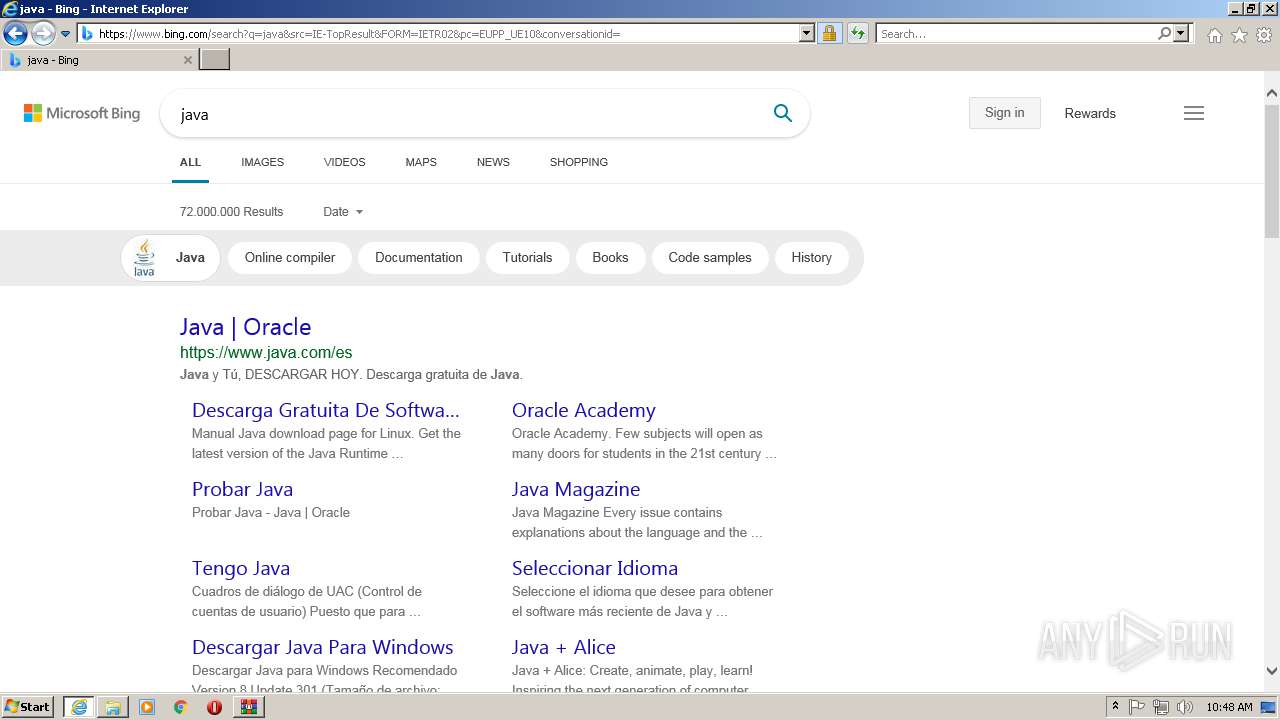Open the Java | Oracle result
Viewport: 1280px width, 720px height.
click(x=245, y=327)
